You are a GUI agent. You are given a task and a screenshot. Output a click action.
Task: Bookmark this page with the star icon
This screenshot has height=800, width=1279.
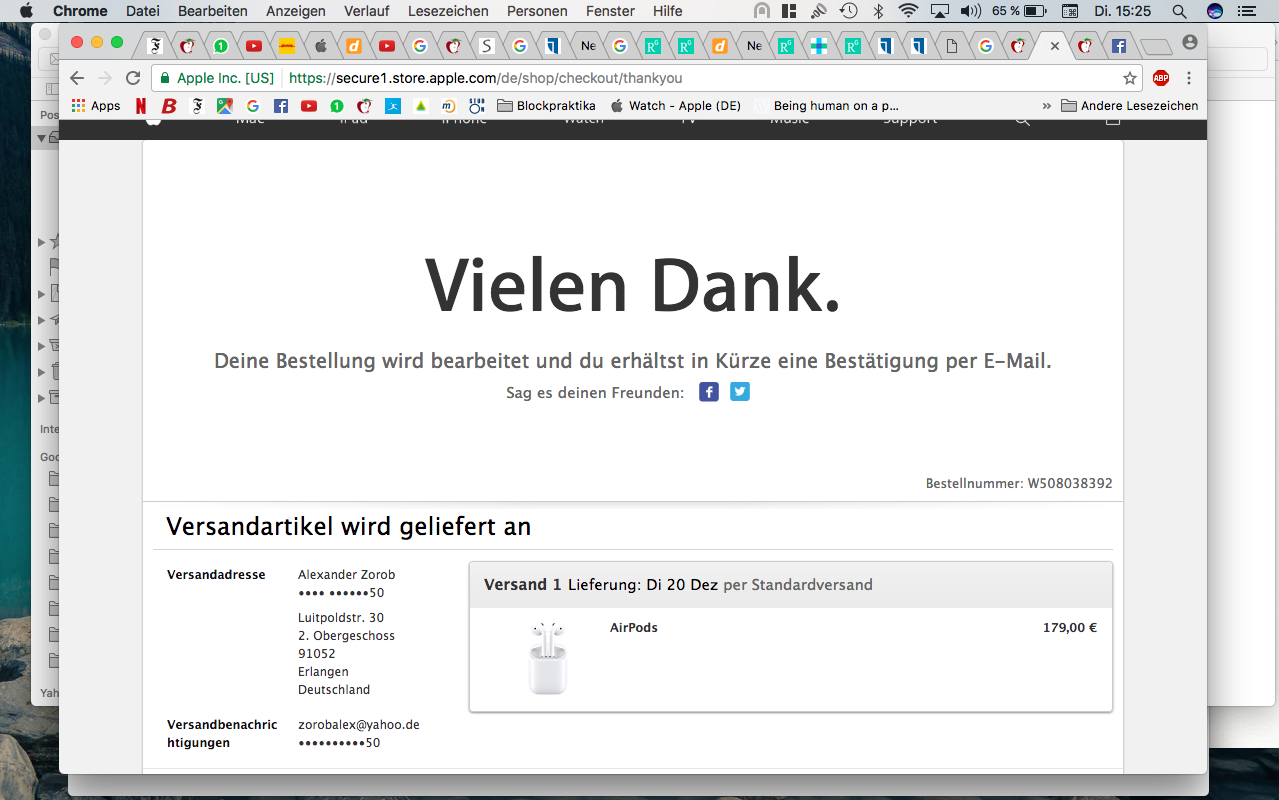point(1130,78)
